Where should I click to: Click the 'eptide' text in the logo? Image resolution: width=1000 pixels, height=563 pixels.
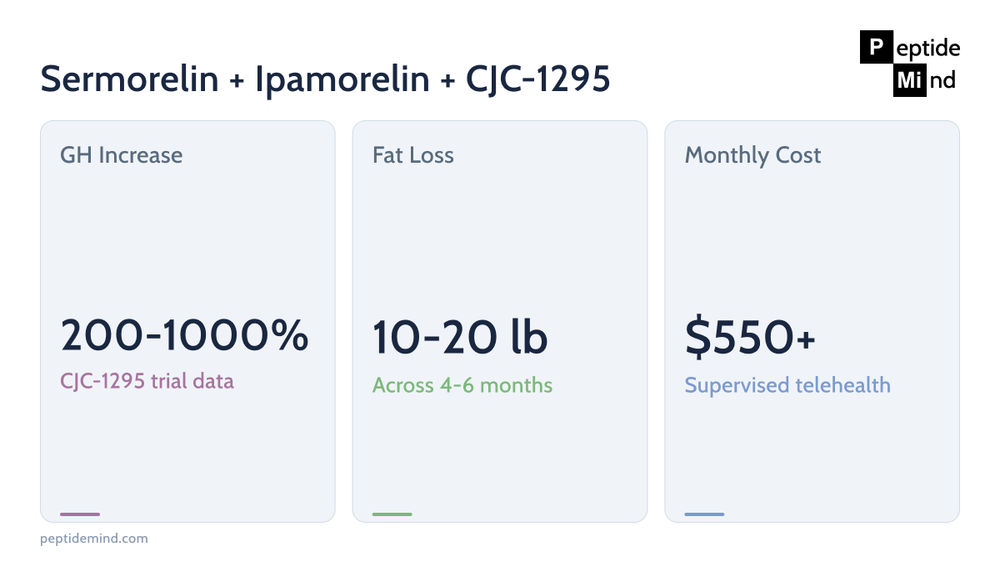click(x=928, y=48)
